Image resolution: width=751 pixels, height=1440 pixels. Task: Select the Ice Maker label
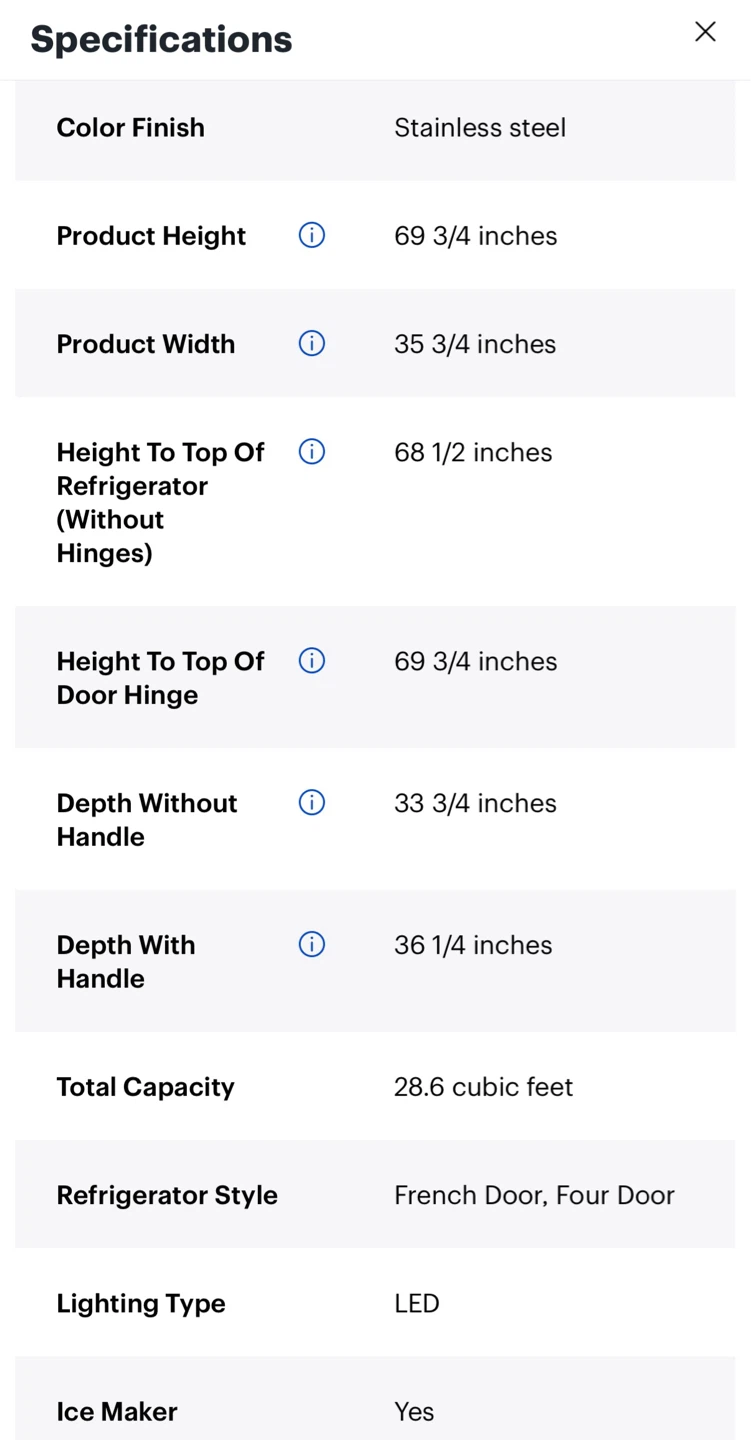(x=117, y=1411)
